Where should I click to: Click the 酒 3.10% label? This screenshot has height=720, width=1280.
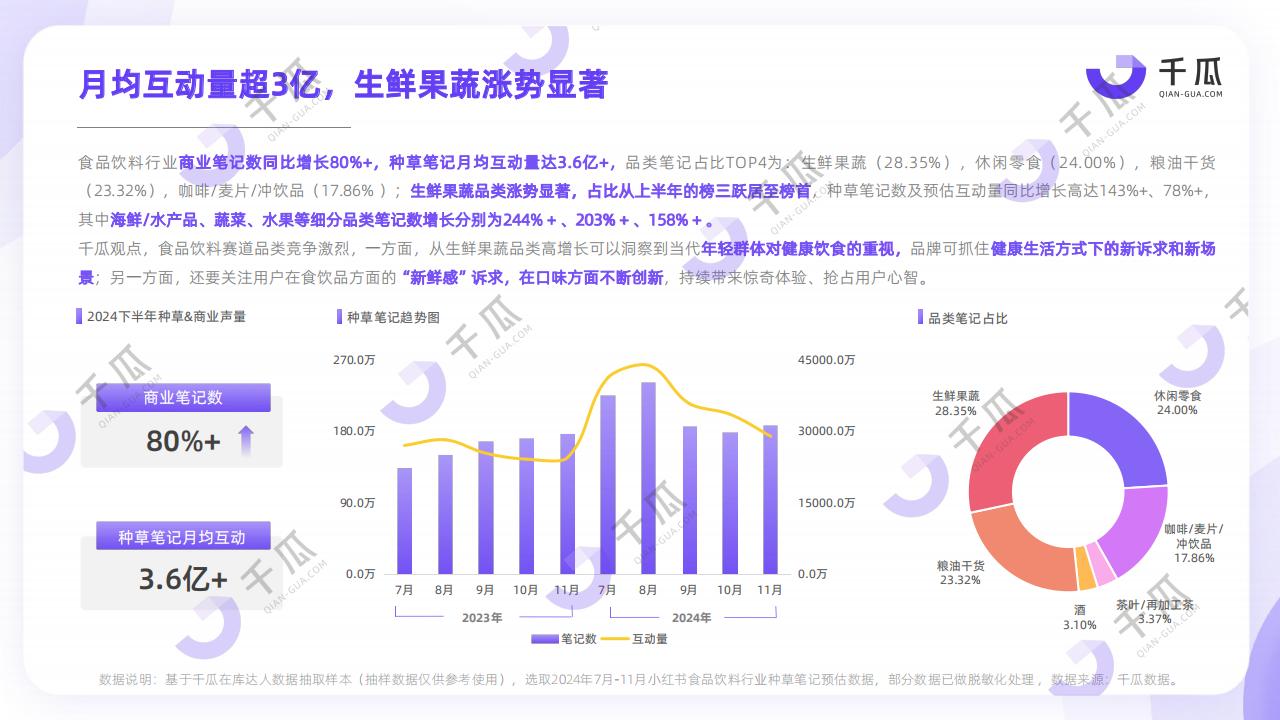pos(1079,617)
